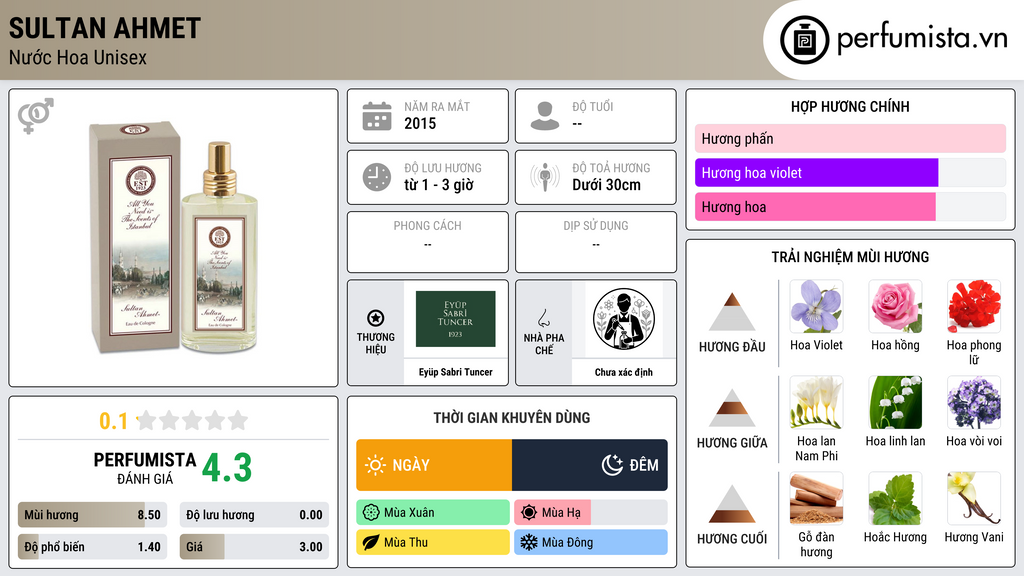Viewport: 1024px width, 576px height.
Task: Click the Mùi hương 8.50 rating bar
Action: tap(92, 515)
